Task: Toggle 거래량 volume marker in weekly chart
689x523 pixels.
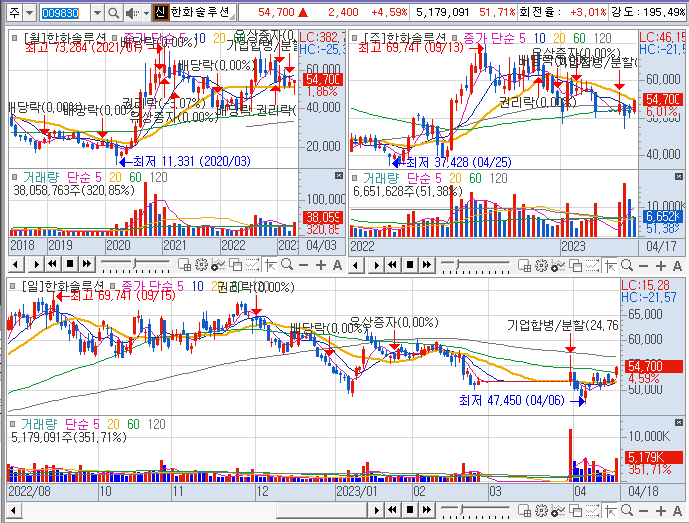Action: pos(355,178)
